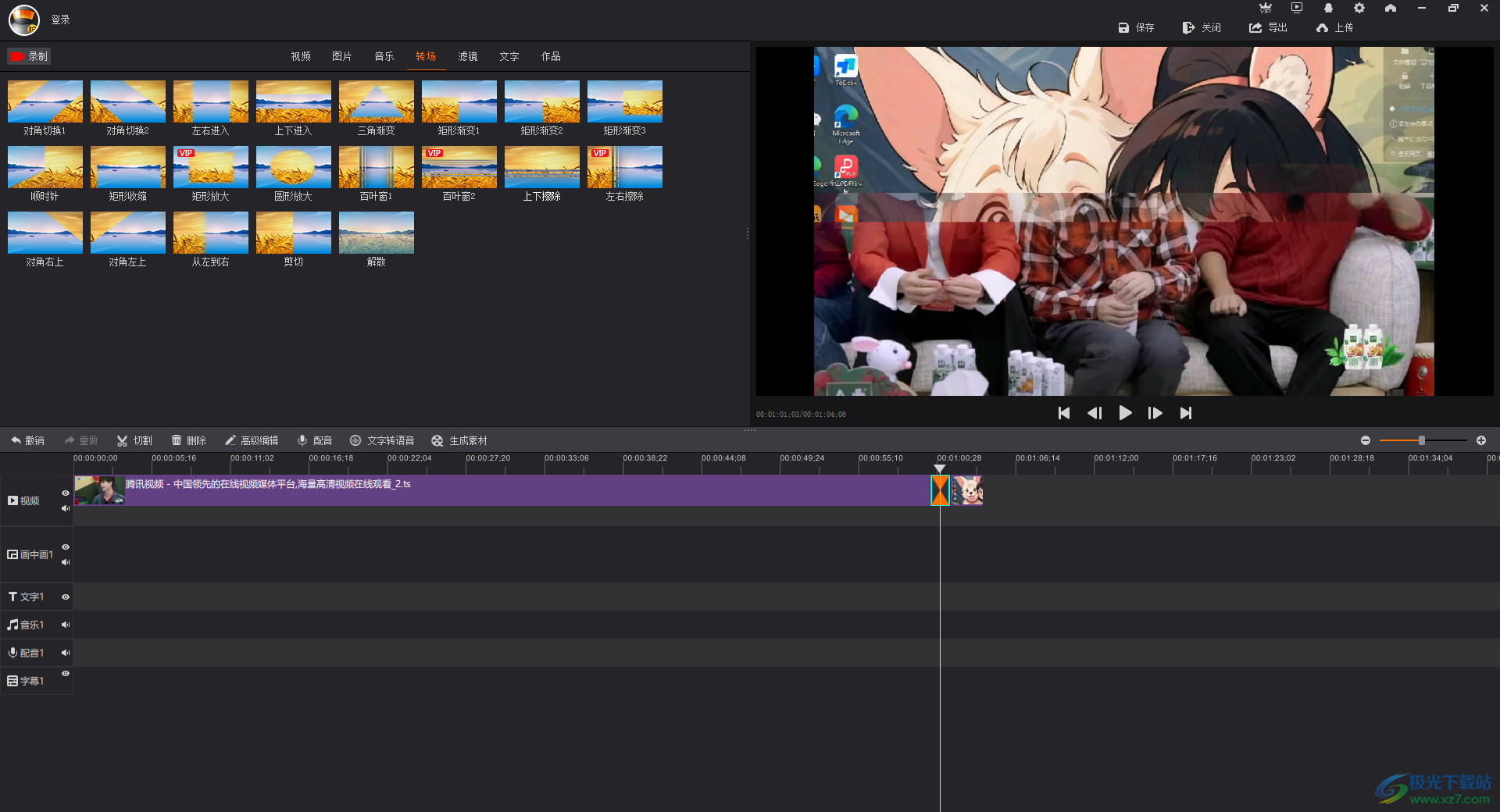The width and height of the screenshot is (1500, 812).
Task: Play the preview video
Action: point(1125,413)
